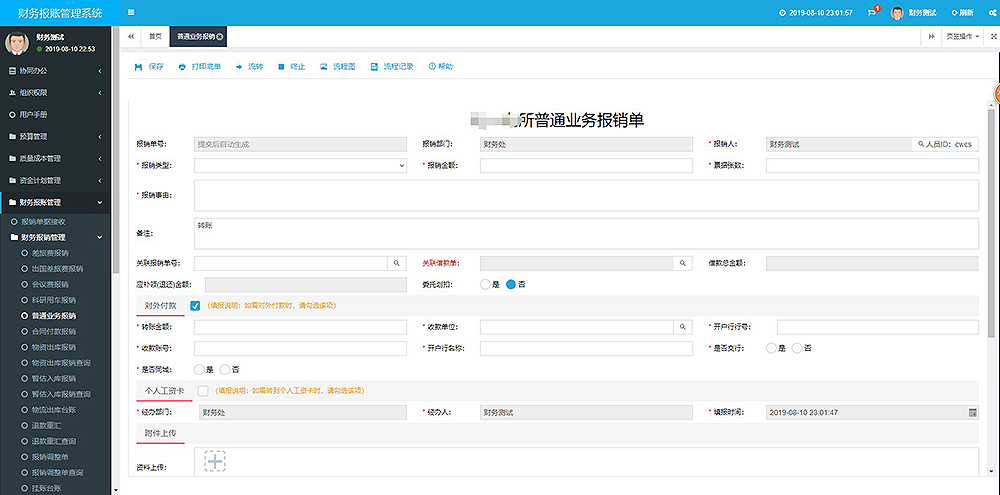Select 否 for 是否交行
Viewport: 1000px width, 495px height.
point(797,348)
